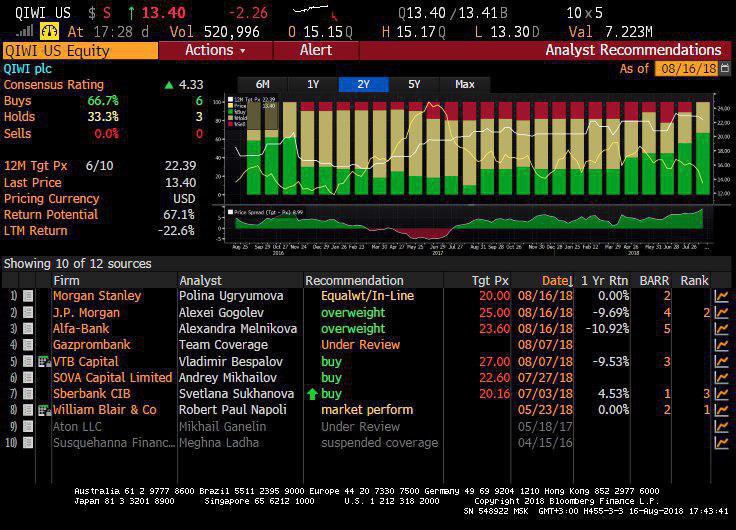The height and width of the screenshot is (530, 736).
Task: Select the 6M chart range tab
Action: click(x=262, y=84)
